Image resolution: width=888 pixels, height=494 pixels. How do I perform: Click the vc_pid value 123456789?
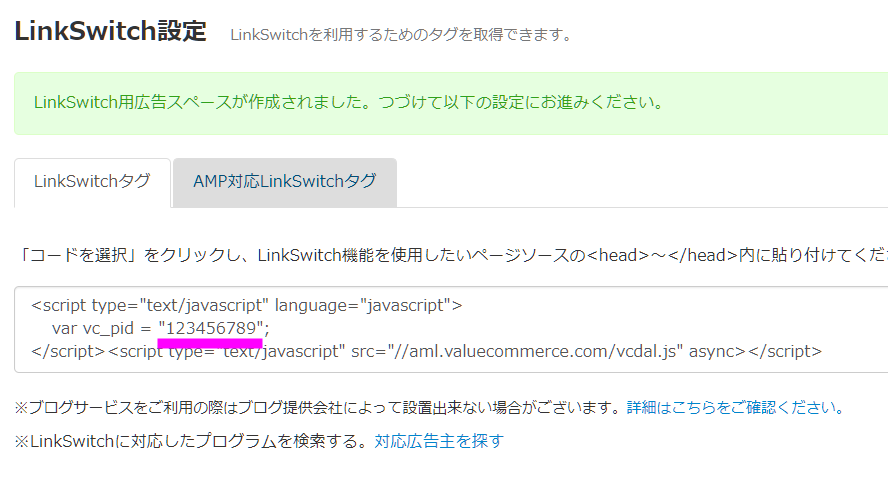pos(211,328)
